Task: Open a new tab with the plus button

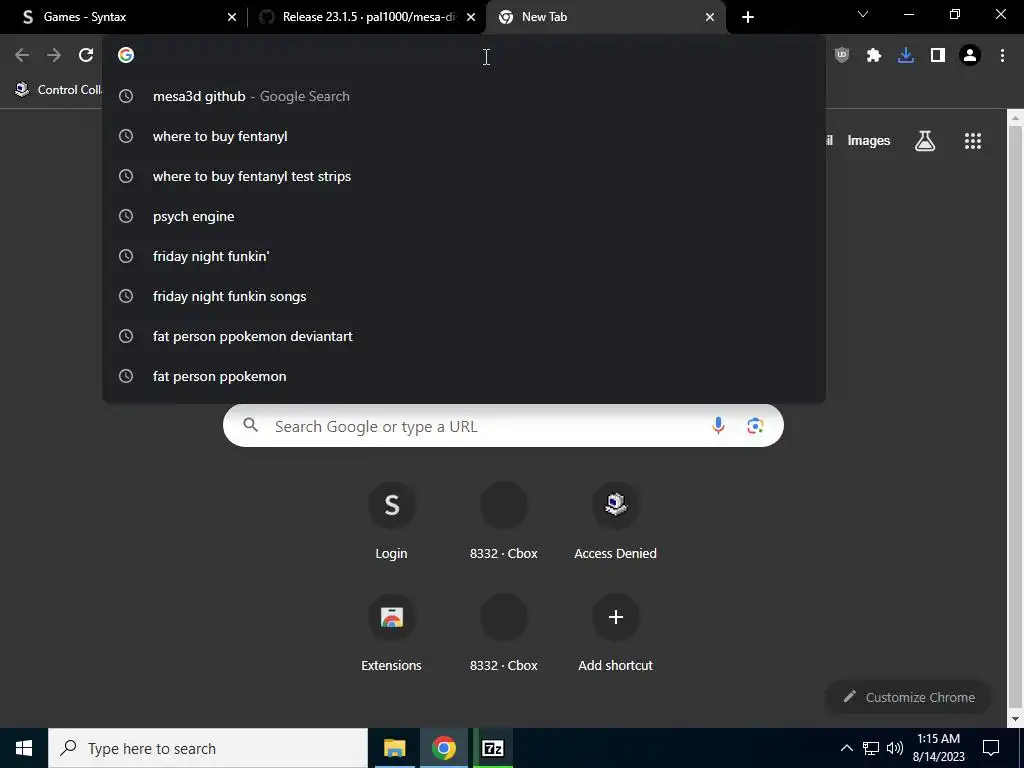Action: (748, 17)
